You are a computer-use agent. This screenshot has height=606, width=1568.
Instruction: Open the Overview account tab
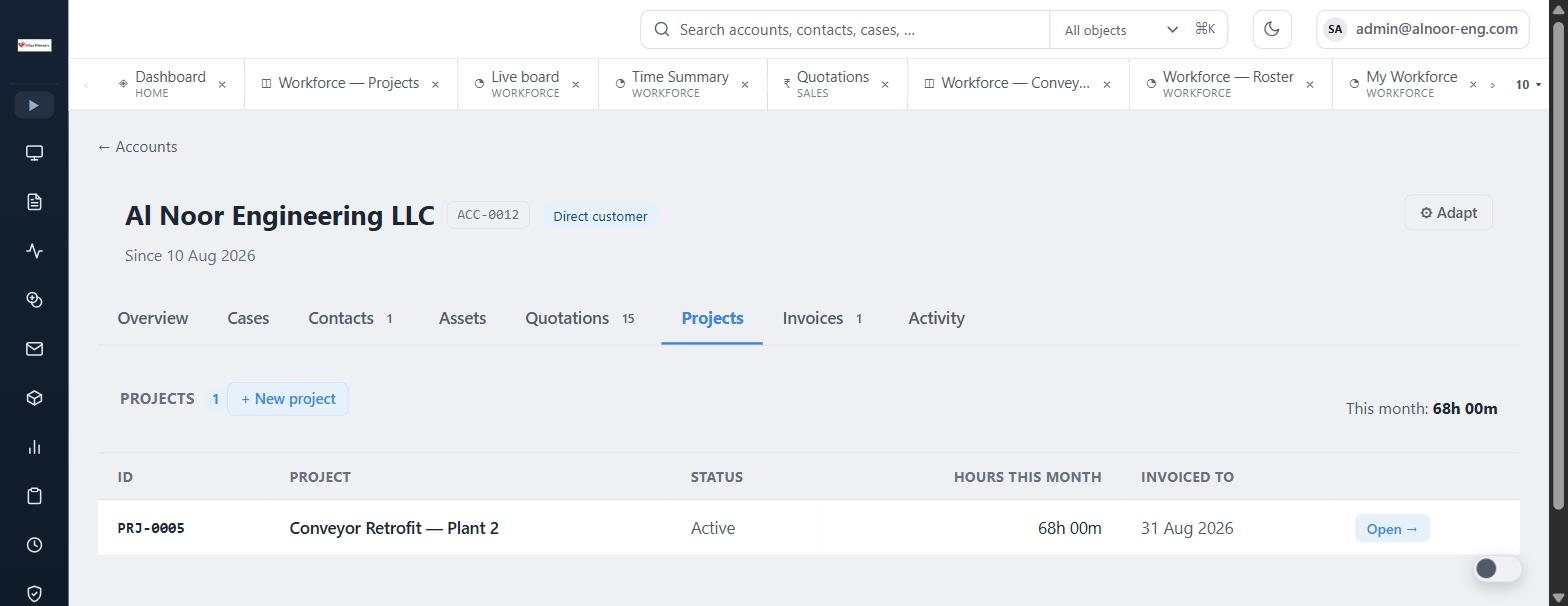coord(153,318)
